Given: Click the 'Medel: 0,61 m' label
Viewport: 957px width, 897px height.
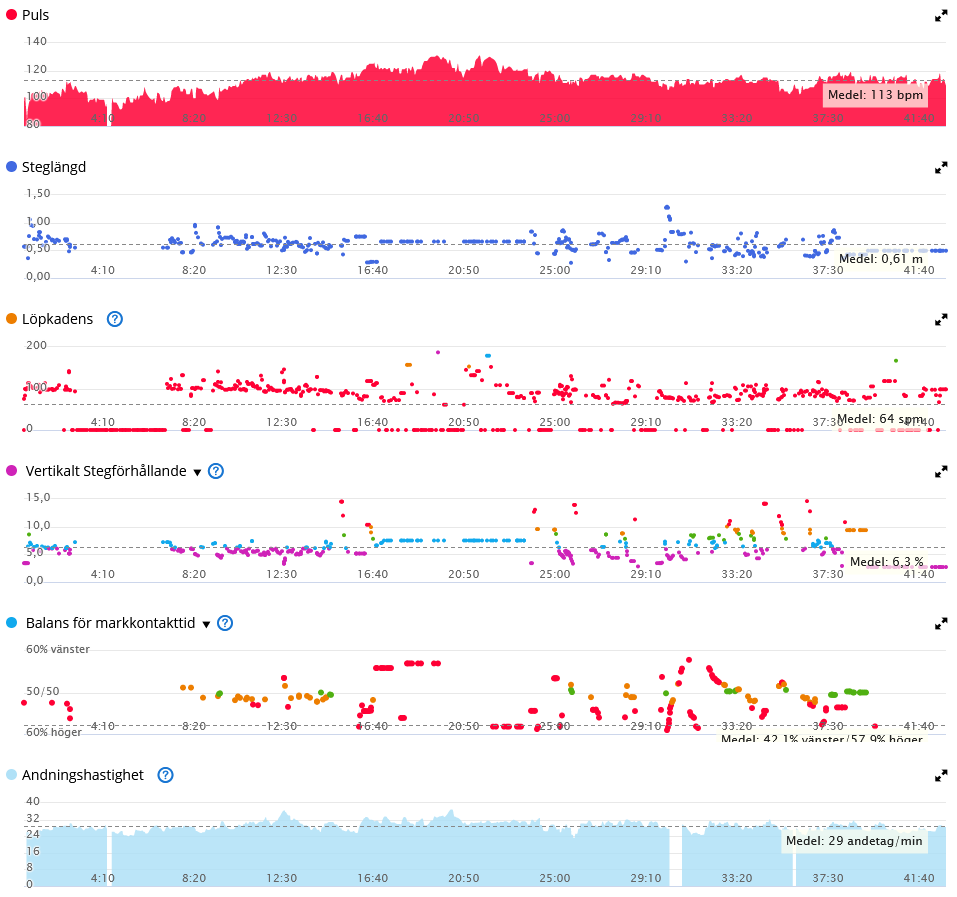Looking at the screenshot, I should click(x=881, y=259).
